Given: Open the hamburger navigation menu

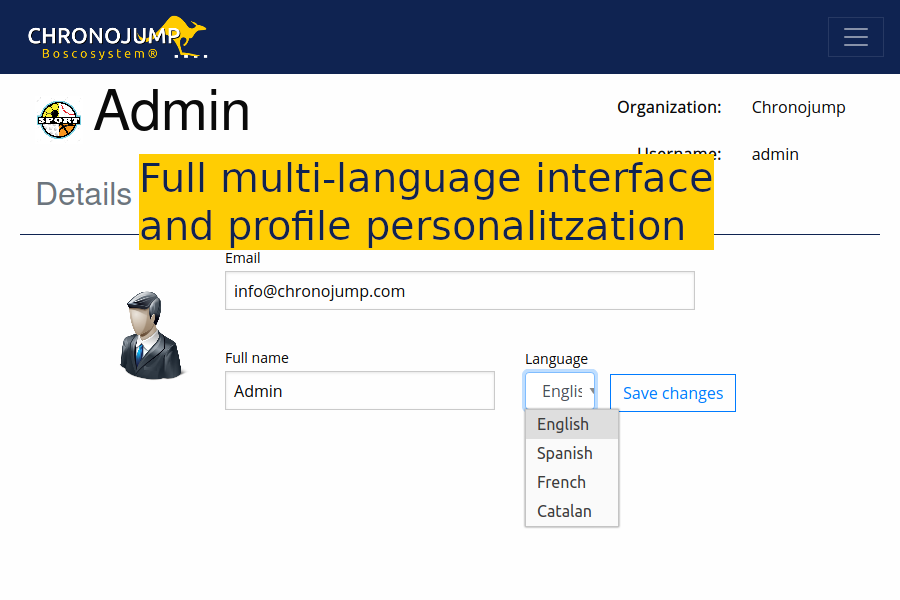Looking at the screenshot, I should [x=855, y=37].
